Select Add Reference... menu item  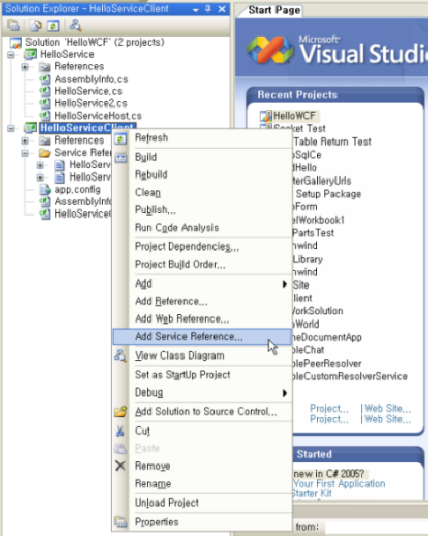171,301
